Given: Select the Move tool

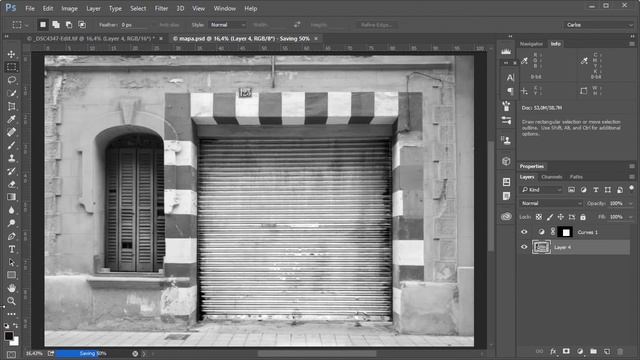Looking at the screenshot, I should pyautogui.click(x=11, y=54).
